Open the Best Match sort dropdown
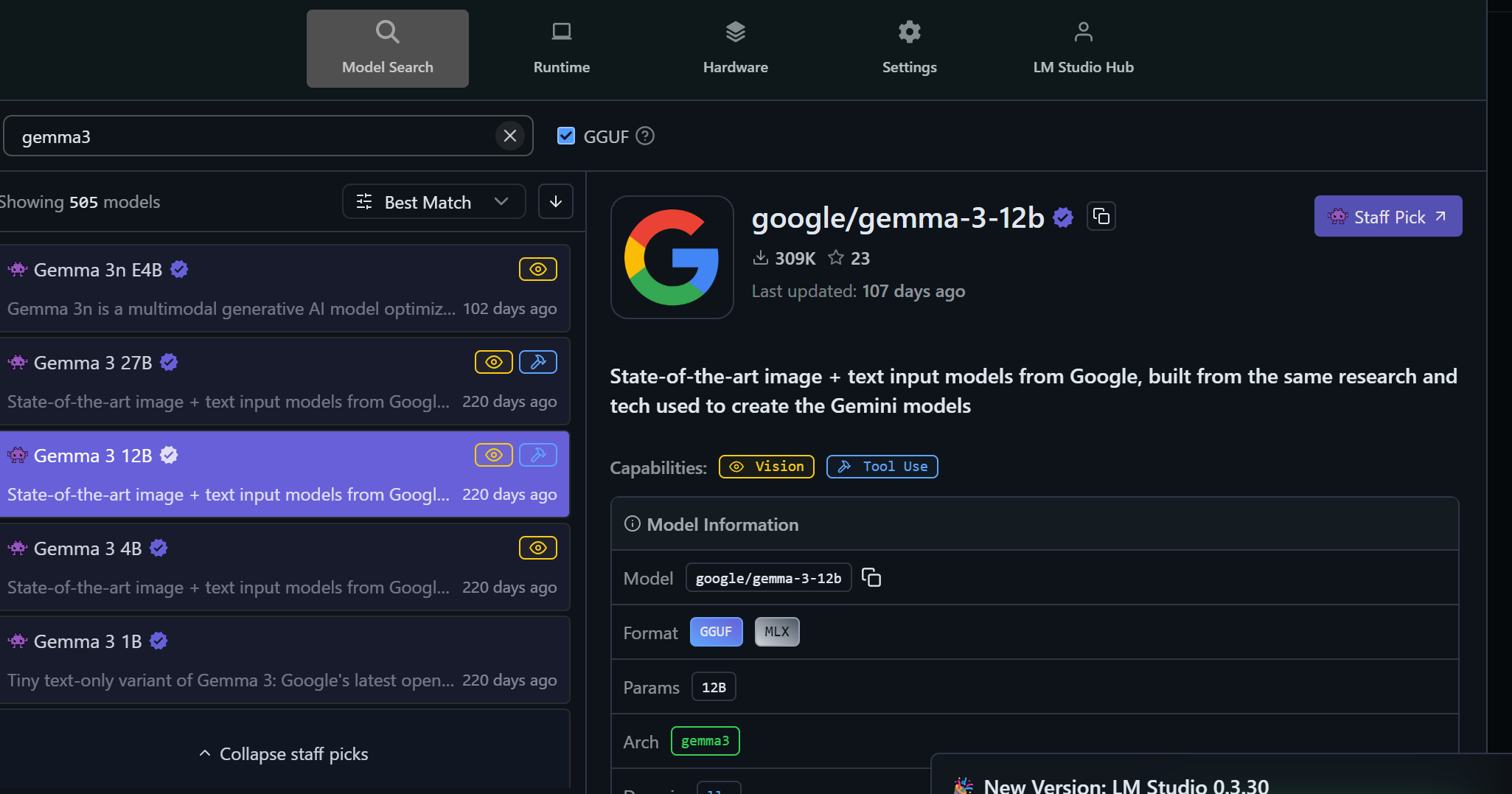This screenshot has height=794, width=1512. click(x=433, y=202)
